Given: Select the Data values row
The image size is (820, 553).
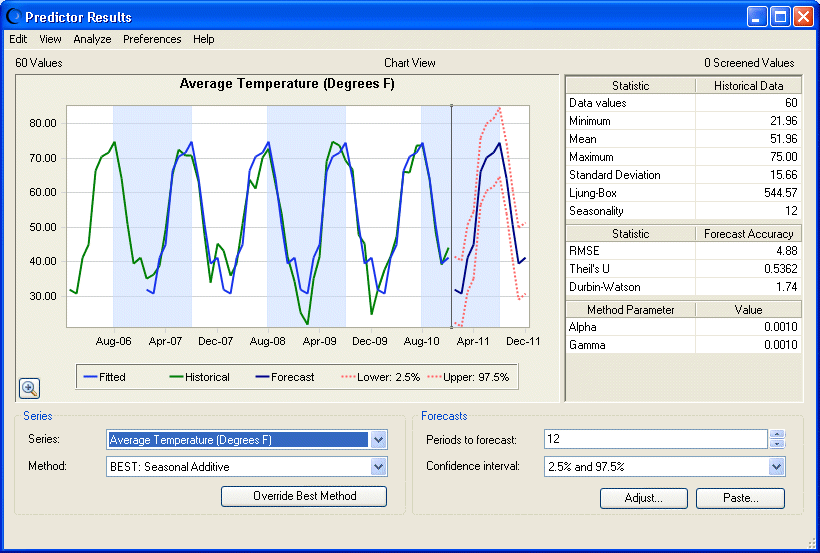Looking at the screenshot, I should click(684, 103).
